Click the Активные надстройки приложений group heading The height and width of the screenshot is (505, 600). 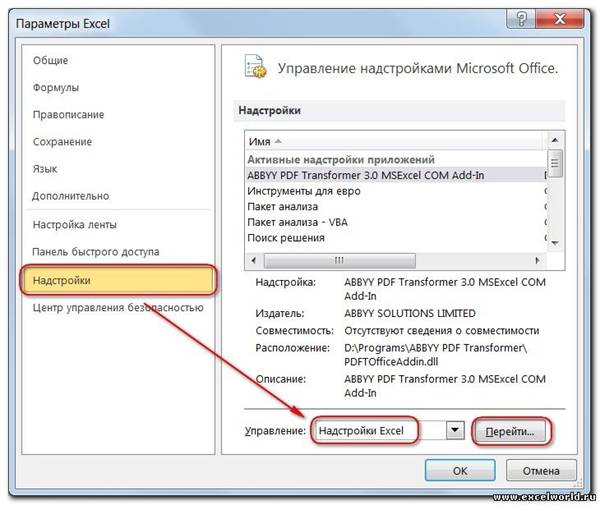pos(341,160)
